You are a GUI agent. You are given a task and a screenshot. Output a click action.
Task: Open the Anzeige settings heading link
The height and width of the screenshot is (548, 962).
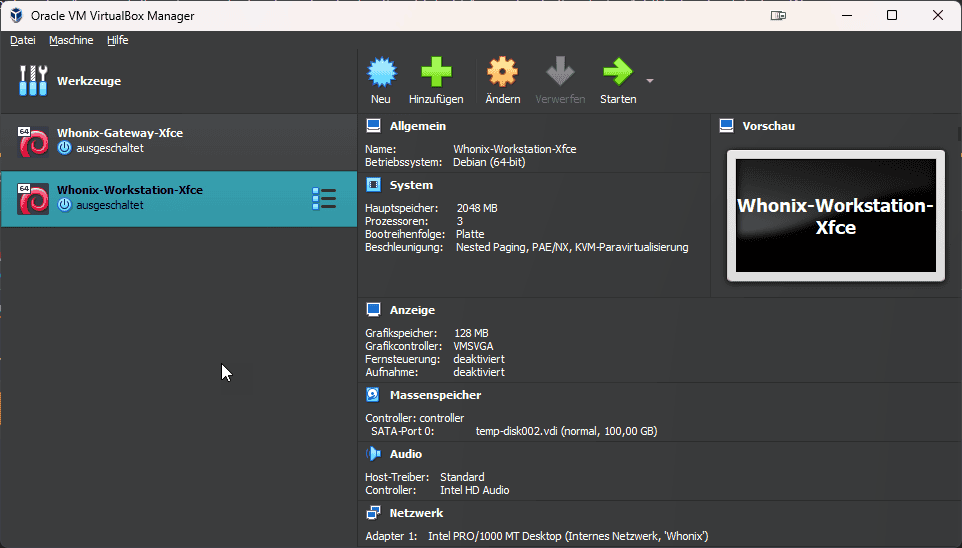point(412,310)
